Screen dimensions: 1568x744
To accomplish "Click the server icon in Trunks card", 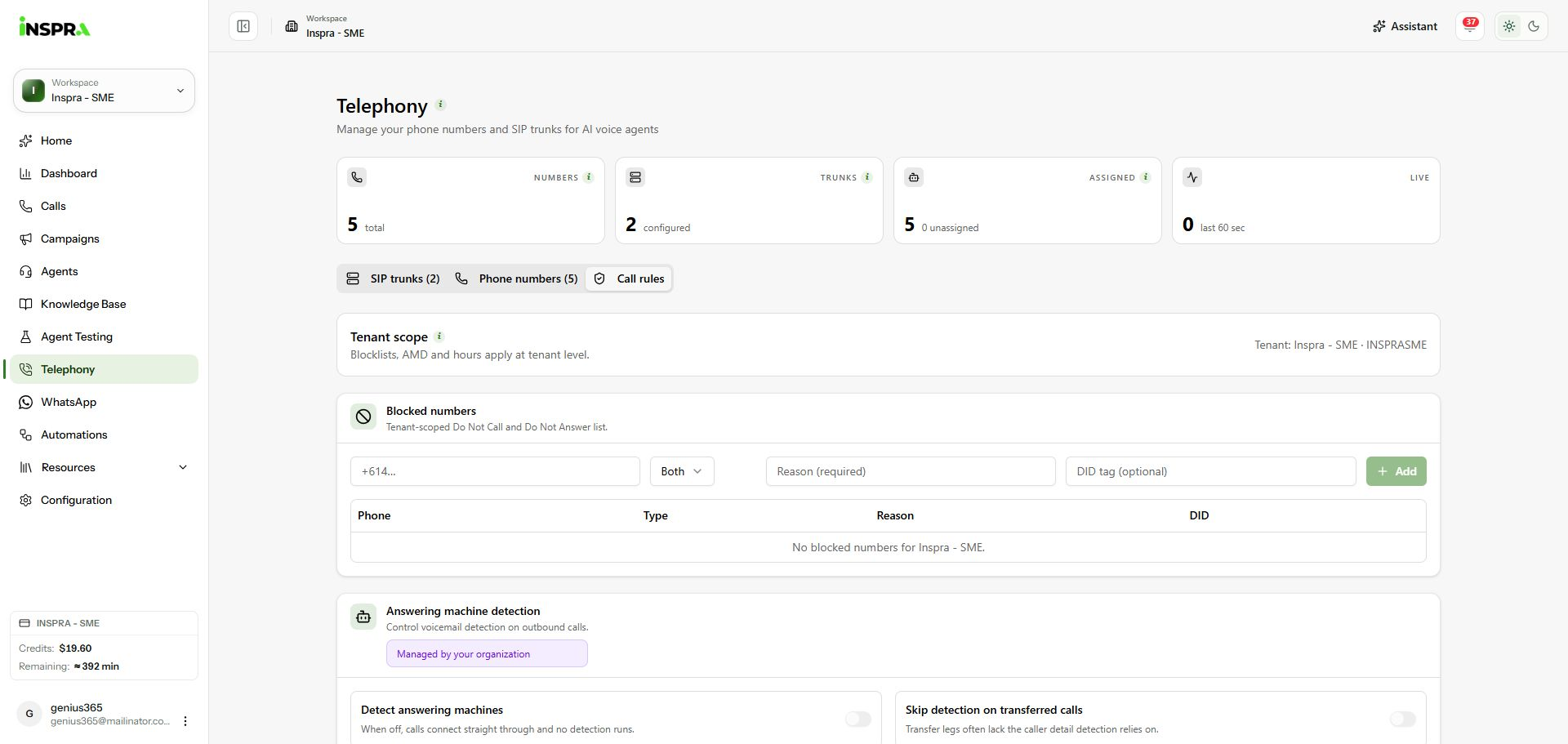I will pyautogui.click(x=635, y=177).
